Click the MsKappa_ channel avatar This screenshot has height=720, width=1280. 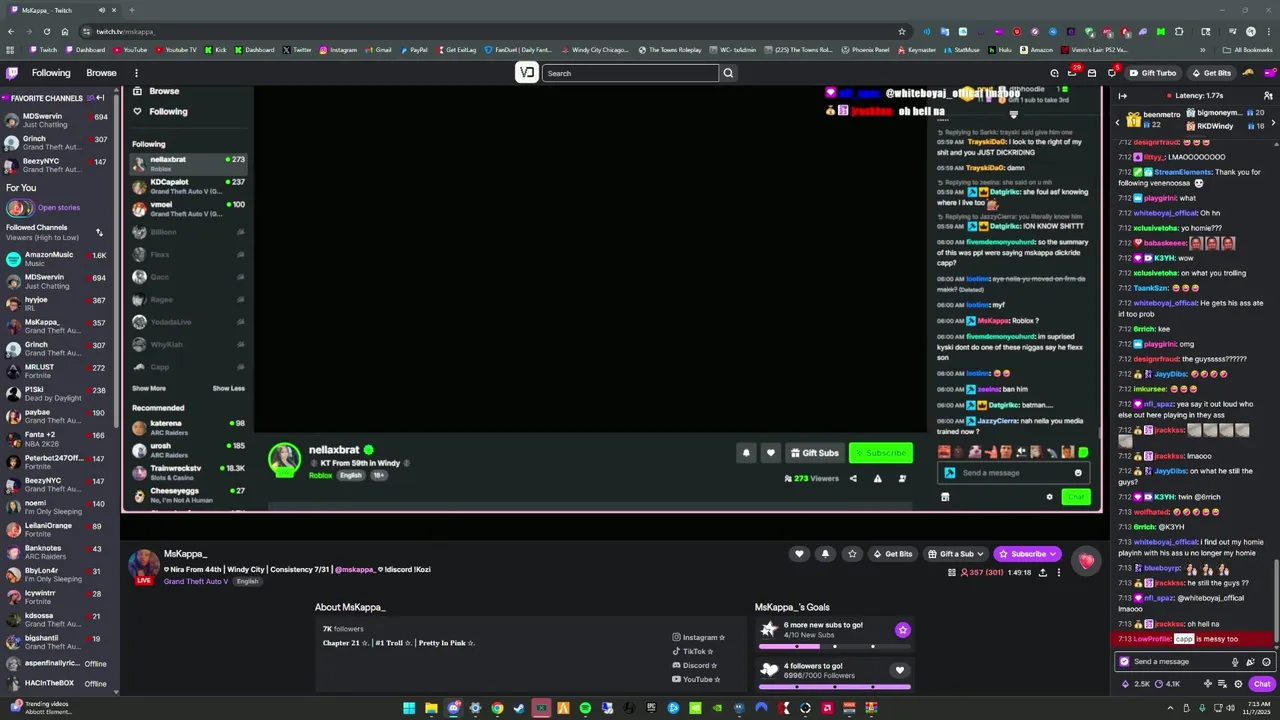pos(144,565)
